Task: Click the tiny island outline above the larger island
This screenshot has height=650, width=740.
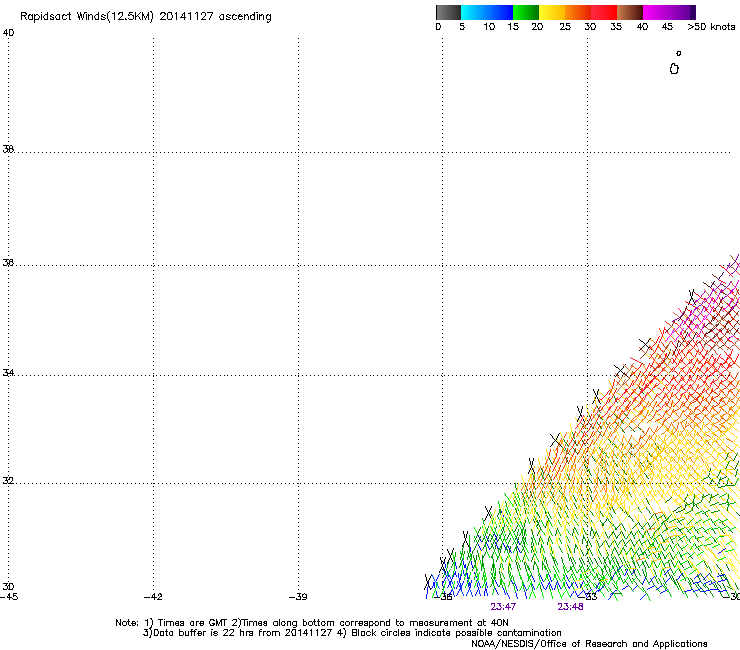Action: coord(679,53)
